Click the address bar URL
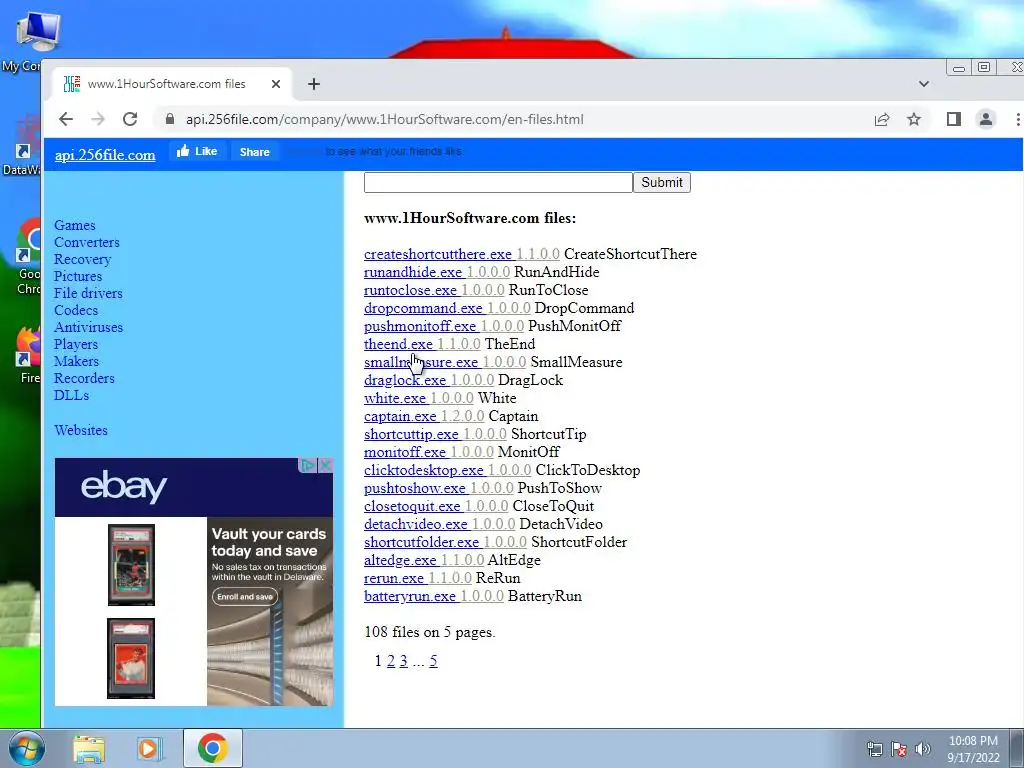The width and height of the screenshot is (1024, 768). [385, 119]
